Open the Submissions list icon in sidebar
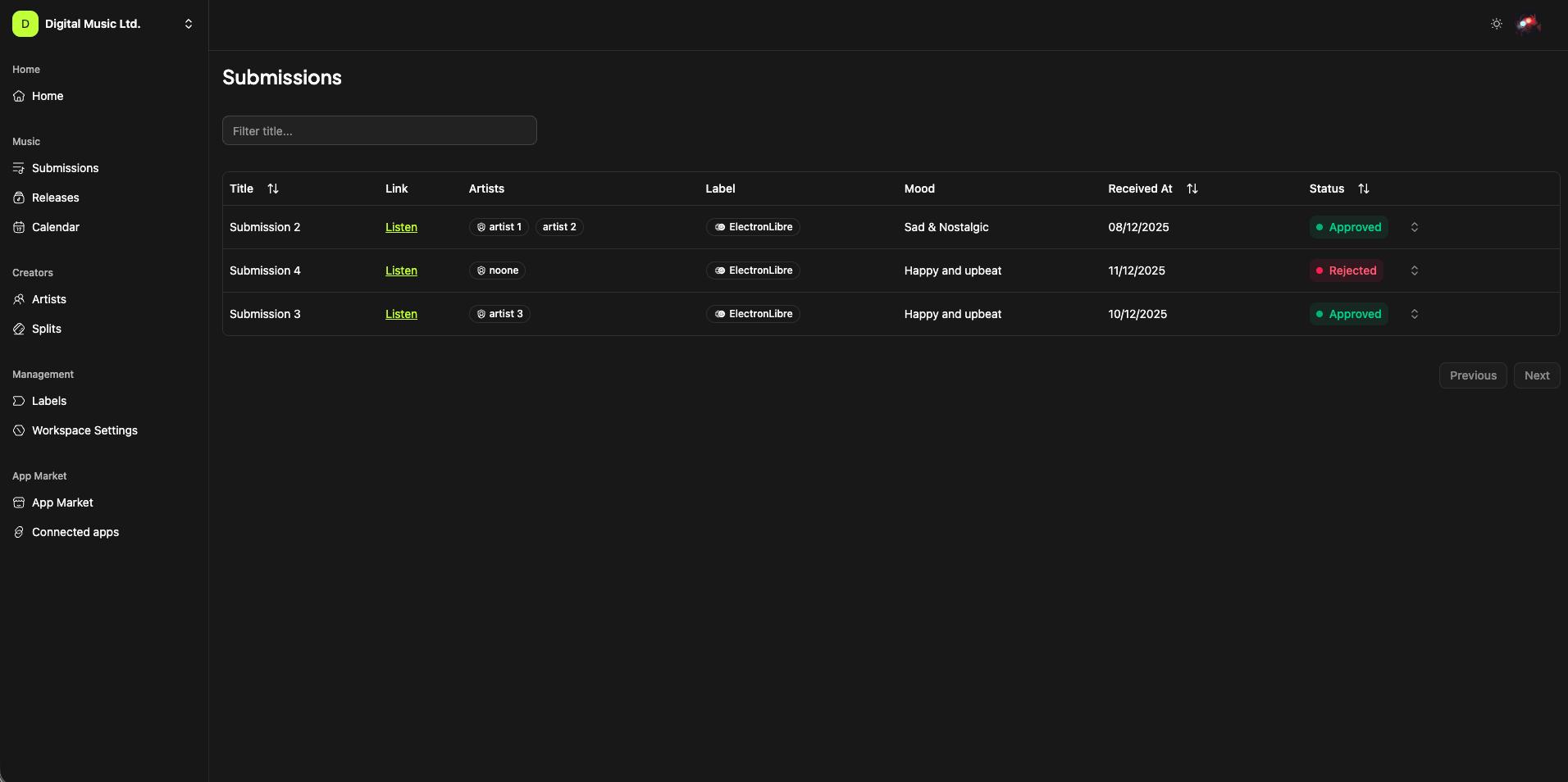Image resolution: width=1568 pixels, height=782 pixels. pyautogui.click(x=18, y=168)
